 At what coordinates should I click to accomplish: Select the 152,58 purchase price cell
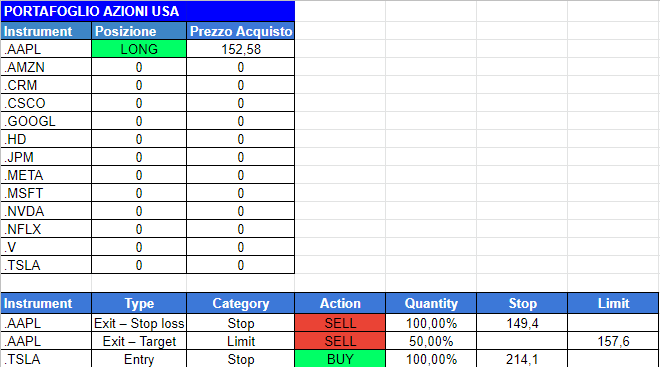(241, 49)
